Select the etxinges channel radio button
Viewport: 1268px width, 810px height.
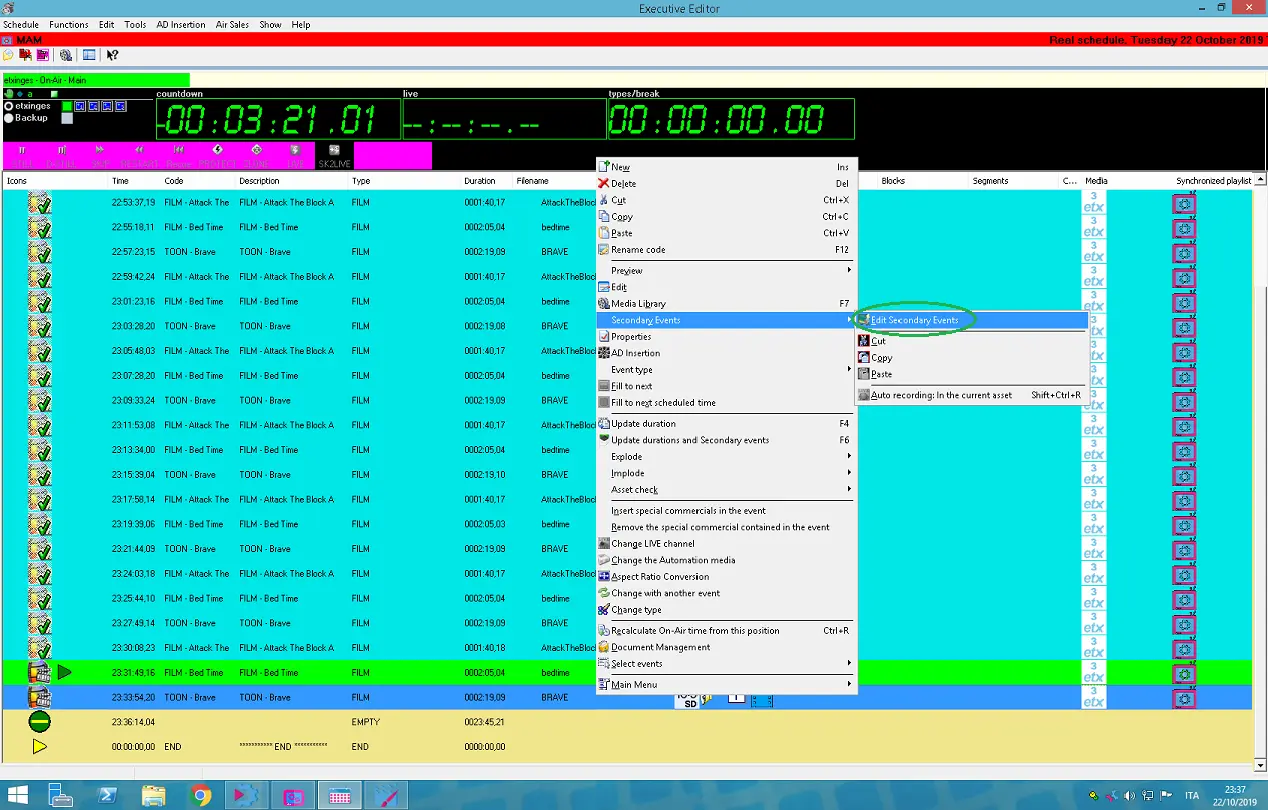pyautogui.click(x=9, y=106)
